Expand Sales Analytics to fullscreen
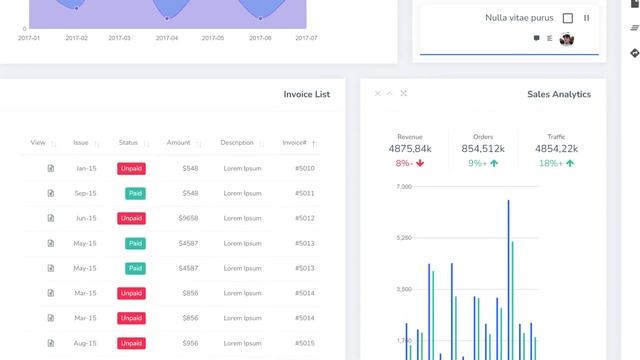Image resolution: width=640 pixels, height=360 pixels. [x=403, y=93]
